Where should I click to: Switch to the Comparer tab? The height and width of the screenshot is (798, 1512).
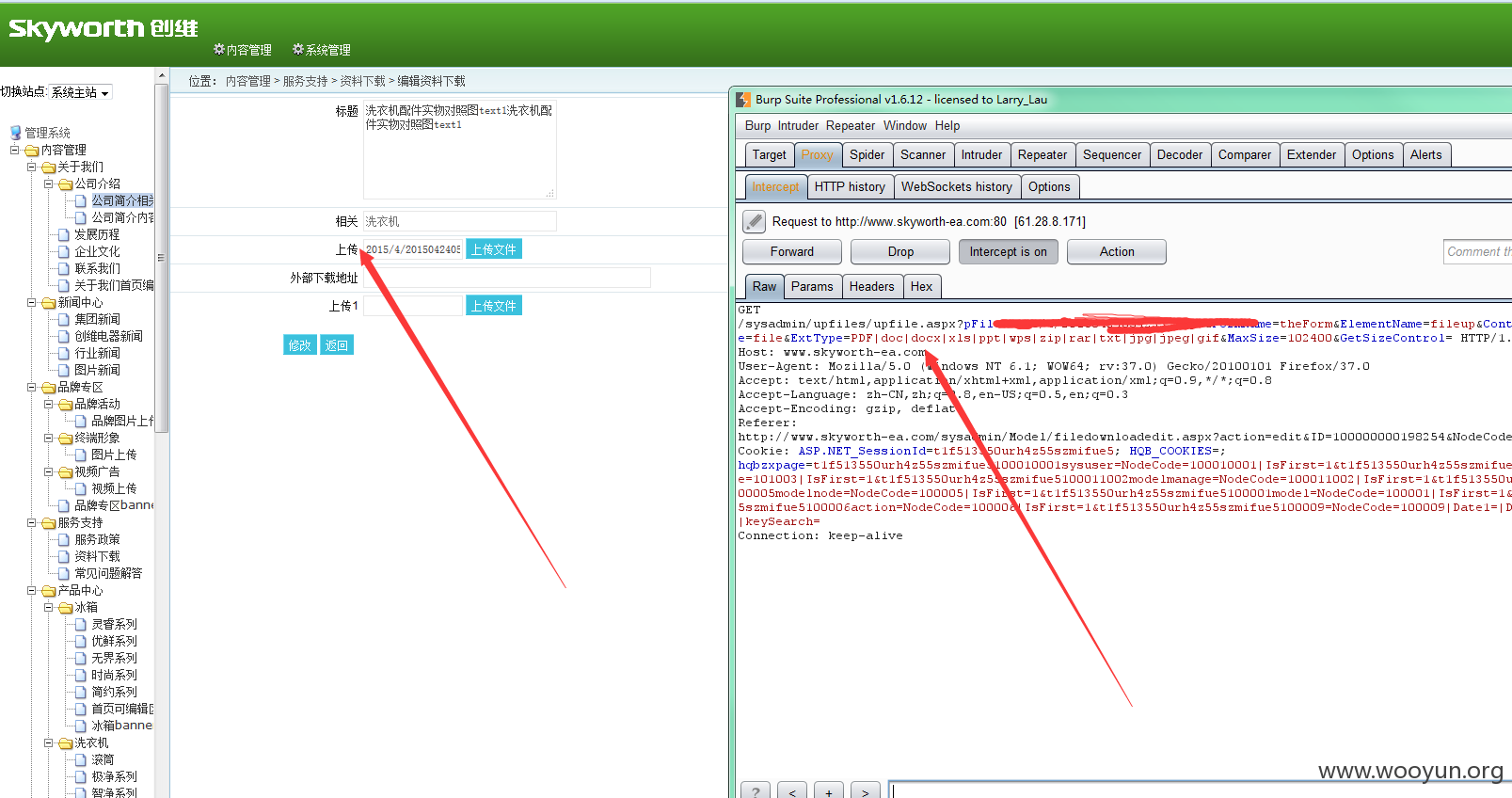click(1245, 155)
